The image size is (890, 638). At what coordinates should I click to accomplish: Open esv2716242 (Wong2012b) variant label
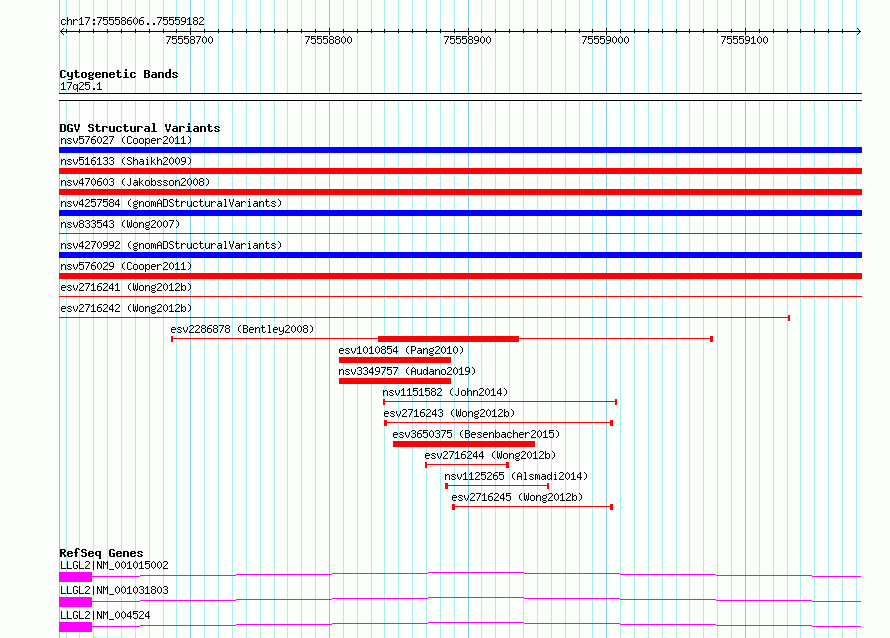pos(126,308)
